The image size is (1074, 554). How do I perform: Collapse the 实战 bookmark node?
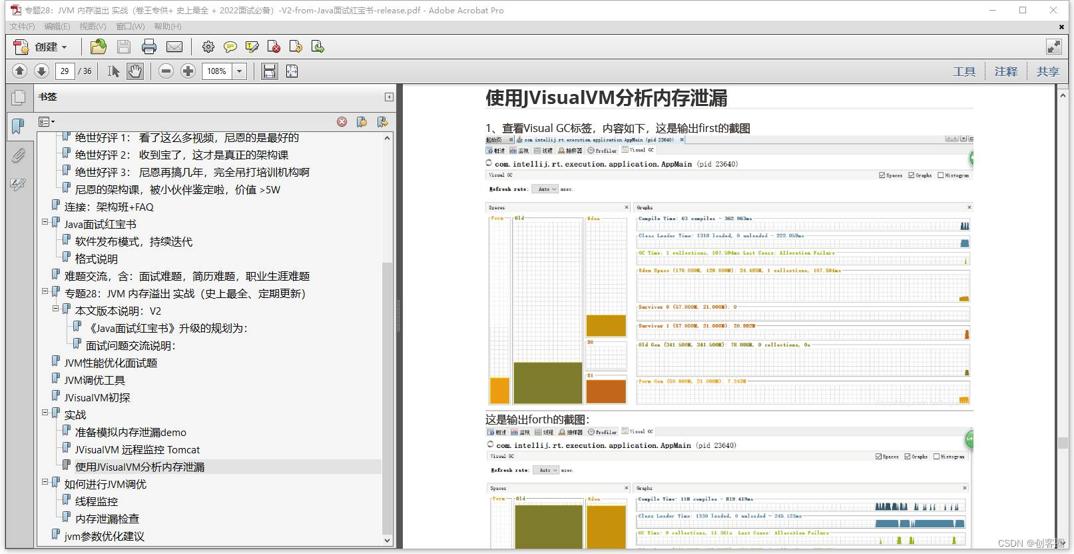pyautogui.click(x=45, y=414)
